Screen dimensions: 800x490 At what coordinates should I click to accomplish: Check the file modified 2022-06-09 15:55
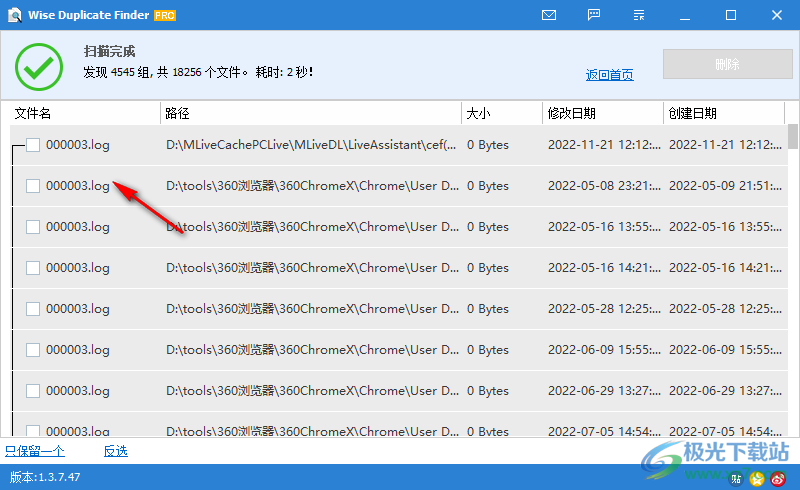click(33, 350)
